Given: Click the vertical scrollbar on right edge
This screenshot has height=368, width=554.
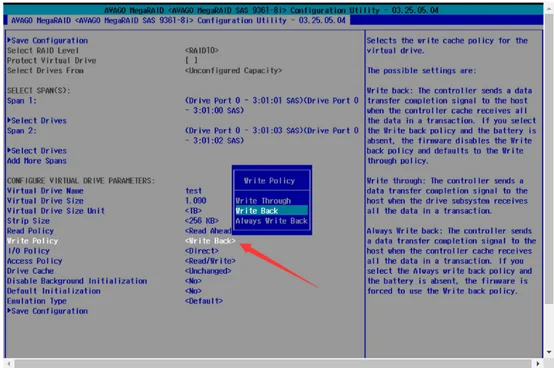Looking at the screenshot, I should click(549, 159).
